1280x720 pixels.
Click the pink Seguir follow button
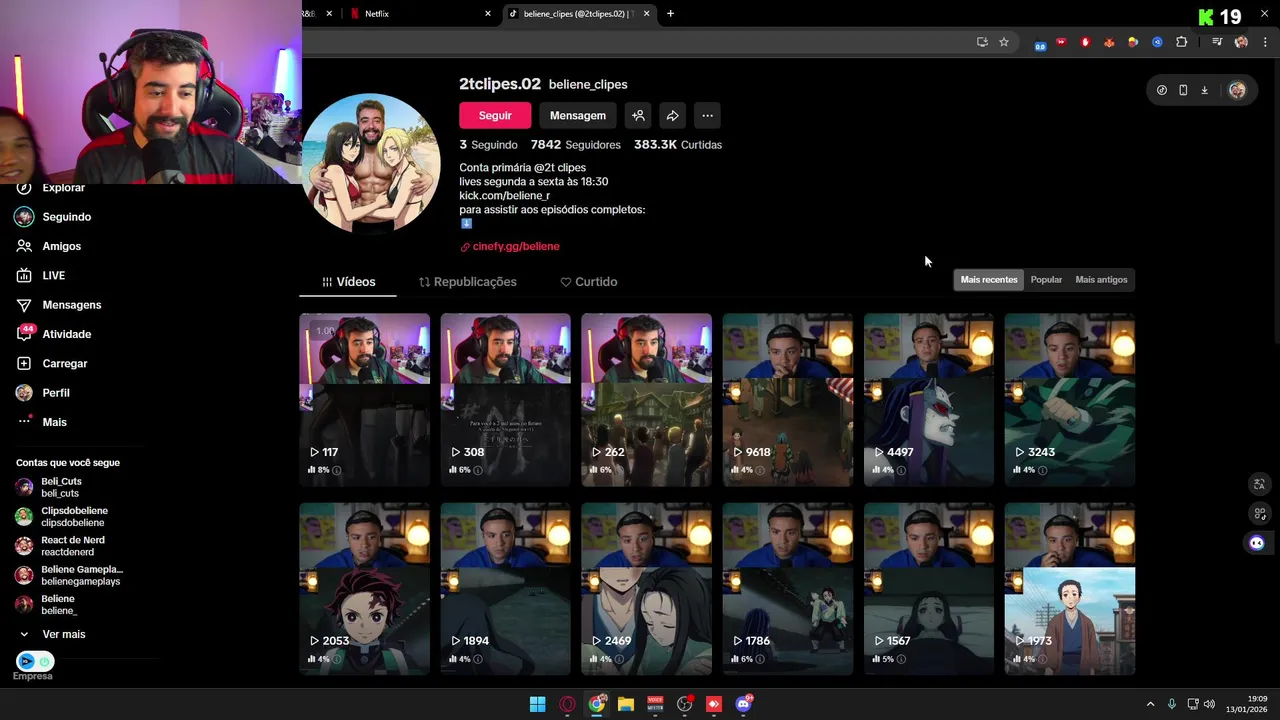pos(495,115)
